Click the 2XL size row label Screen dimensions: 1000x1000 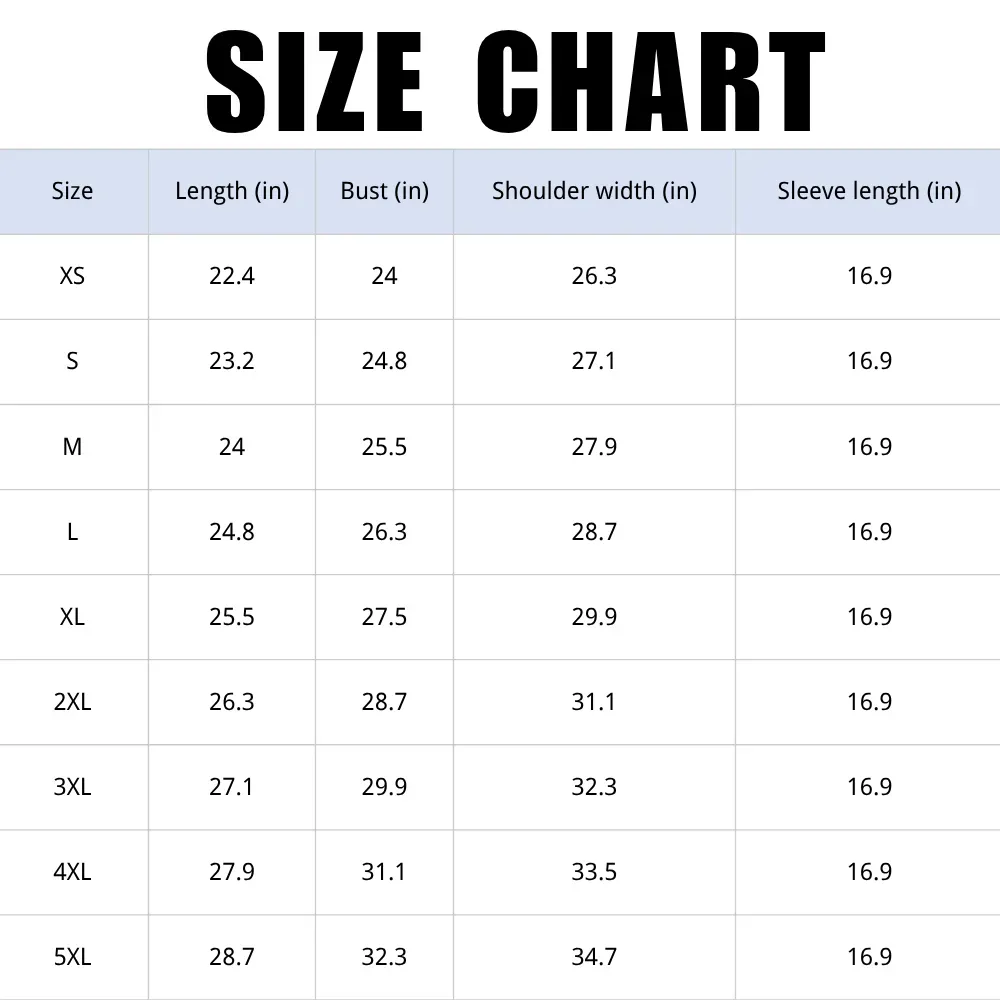click(x=72, y=702)
